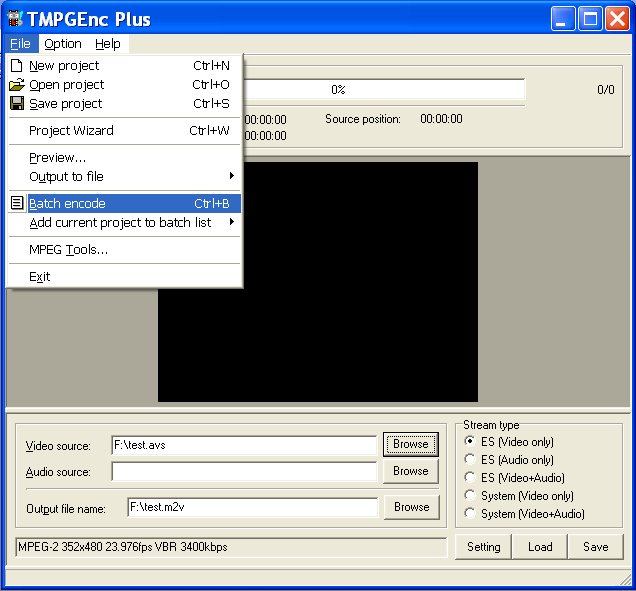This screenshot has height=591, width=636.
Task: Click the Save template button
Action: [x=596, y=547]
